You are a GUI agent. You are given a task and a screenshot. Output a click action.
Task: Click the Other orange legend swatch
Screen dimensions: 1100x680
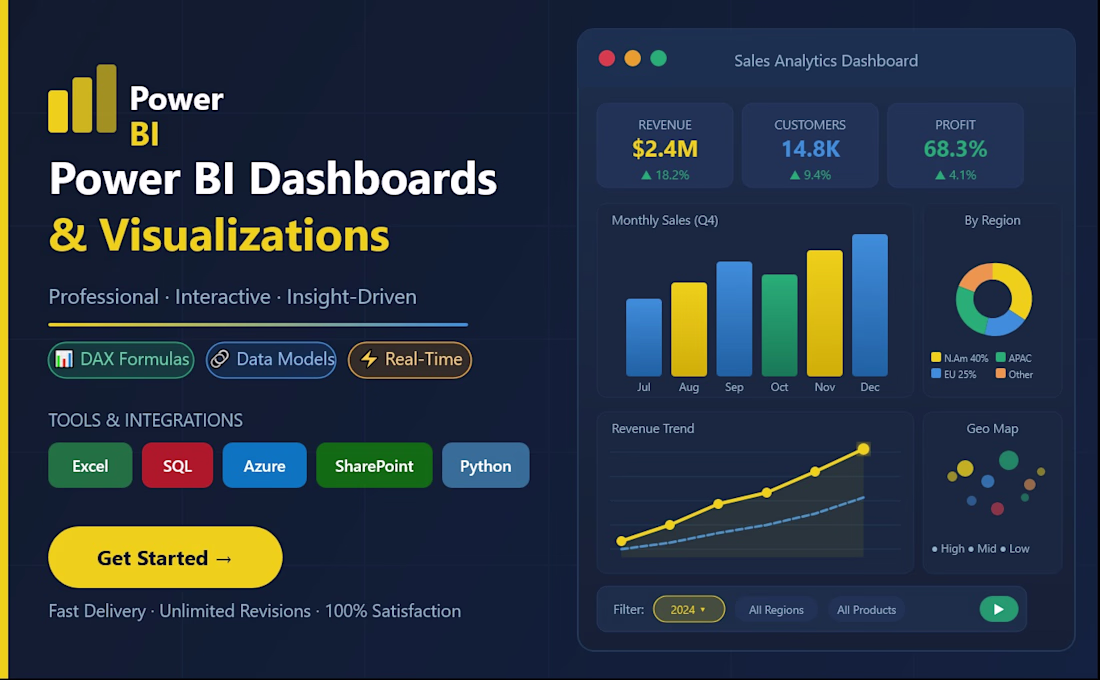[1000, 373]
